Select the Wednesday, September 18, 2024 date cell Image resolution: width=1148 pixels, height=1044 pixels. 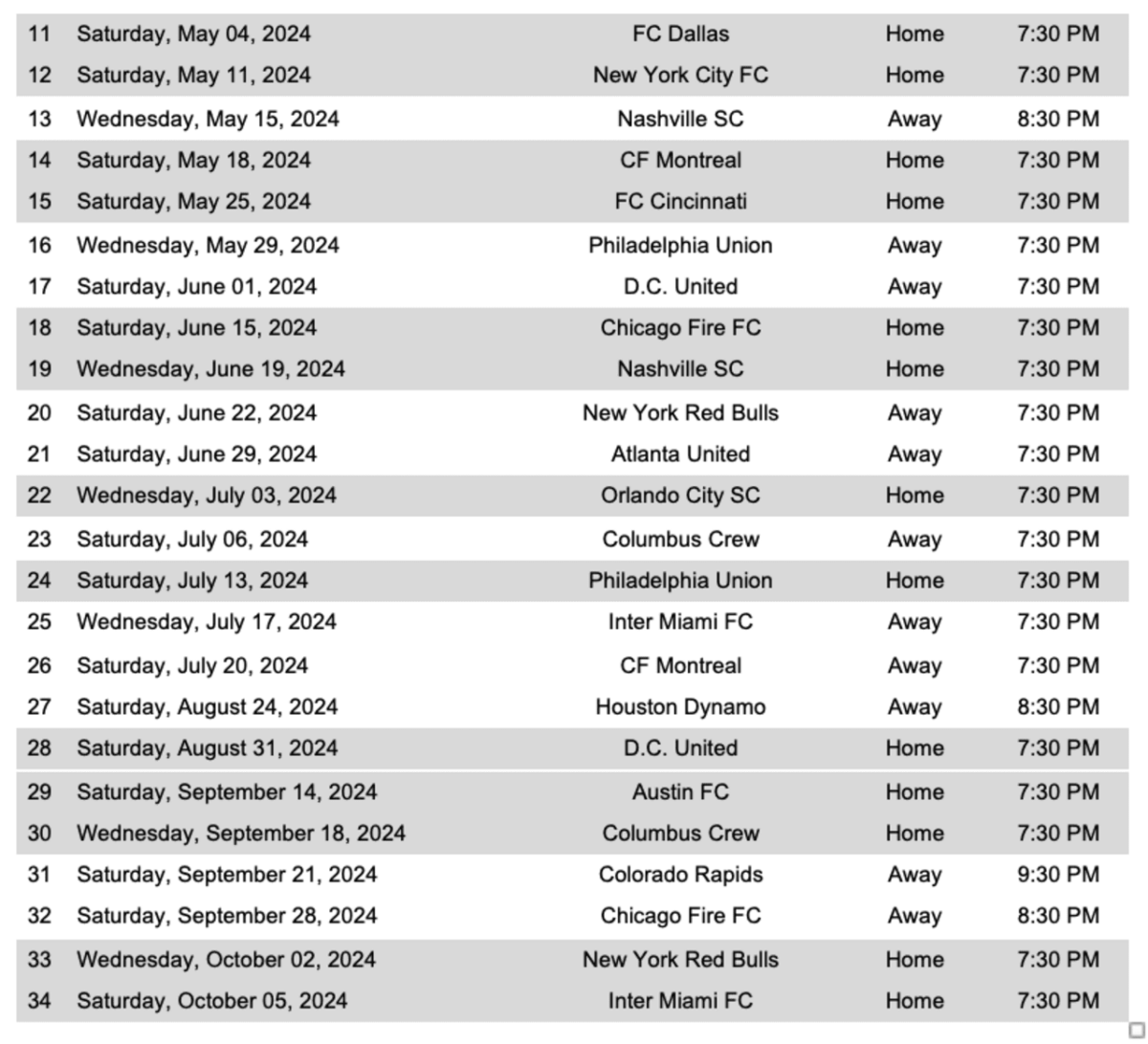pyautogui.click(x=240, y=833)
